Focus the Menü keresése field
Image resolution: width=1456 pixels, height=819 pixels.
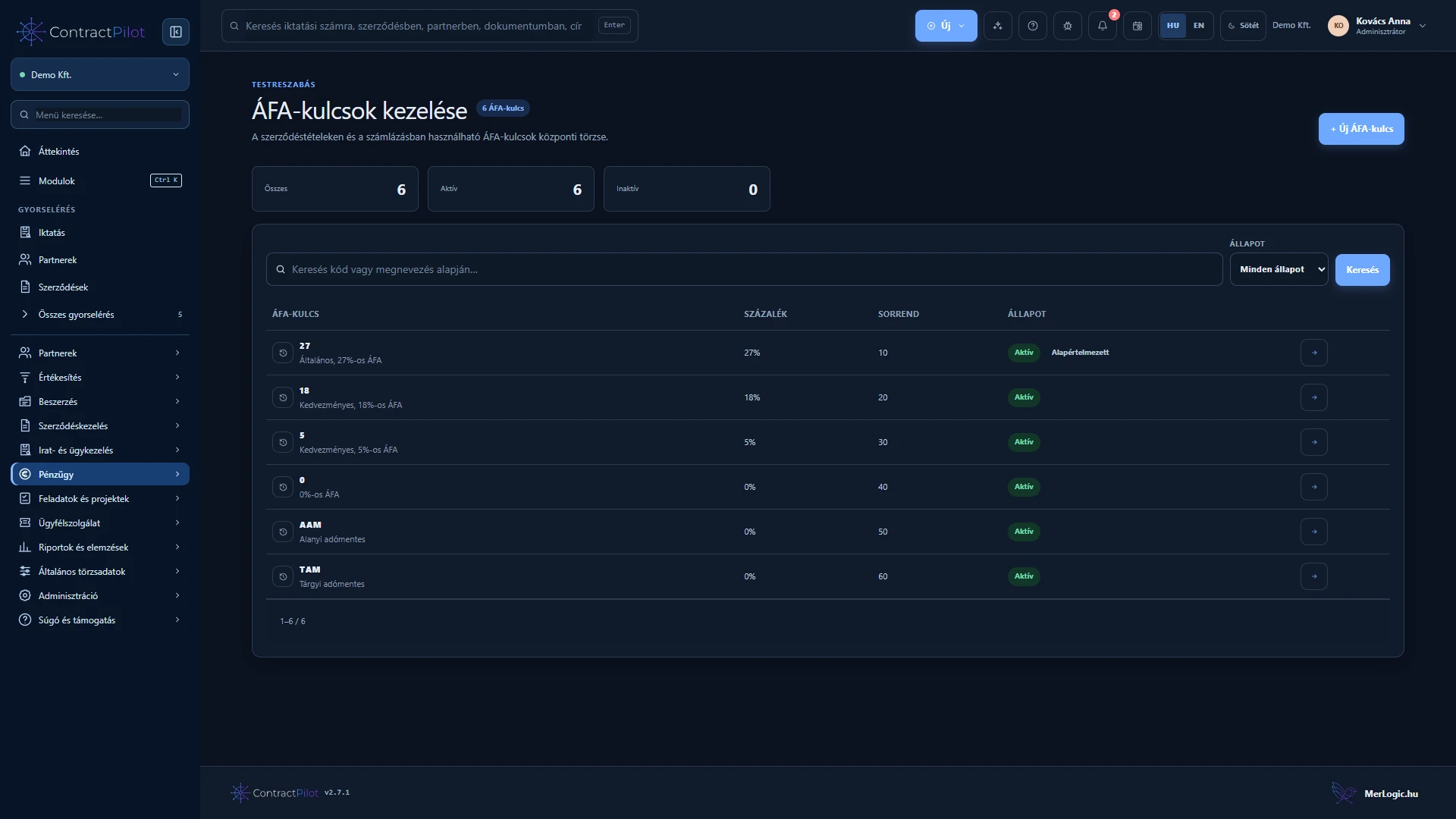click(100, 115)
